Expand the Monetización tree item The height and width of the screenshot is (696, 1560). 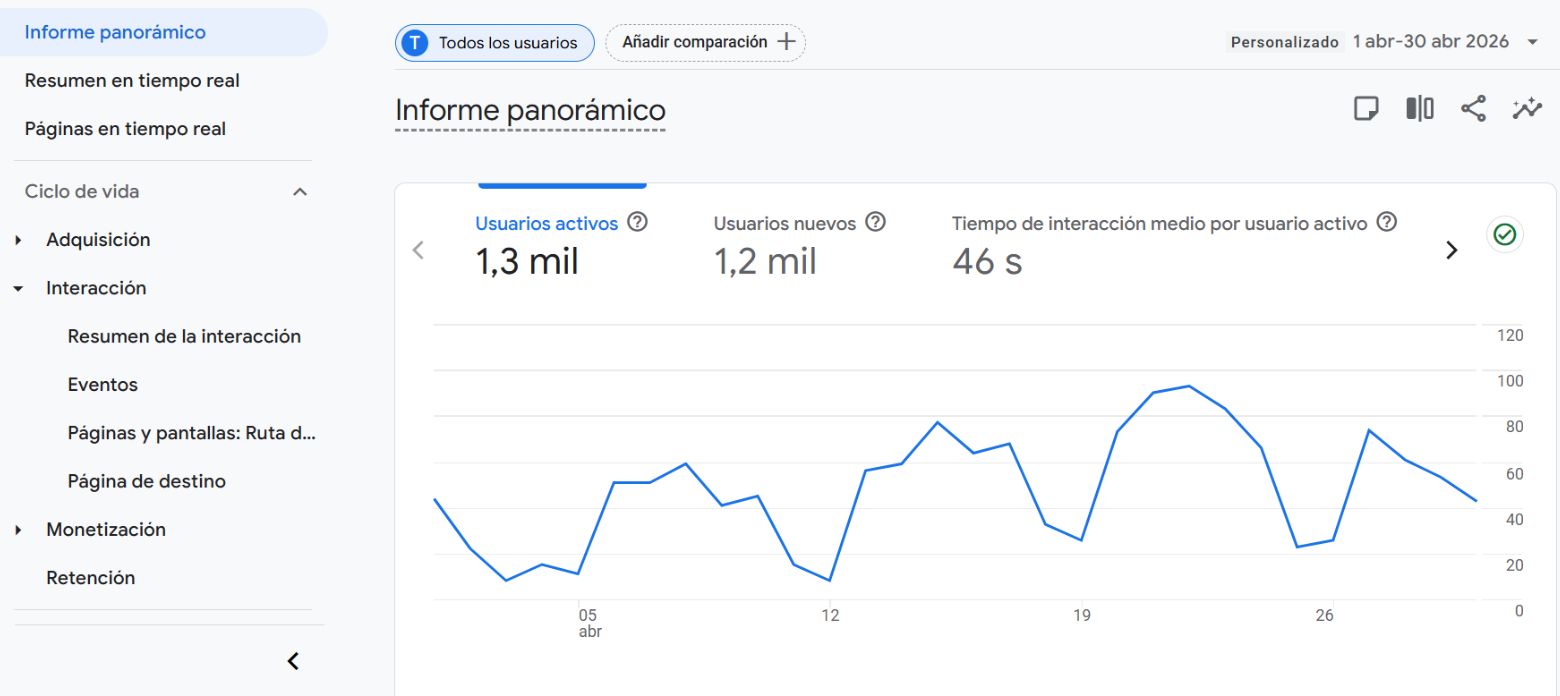click(18, 530)
